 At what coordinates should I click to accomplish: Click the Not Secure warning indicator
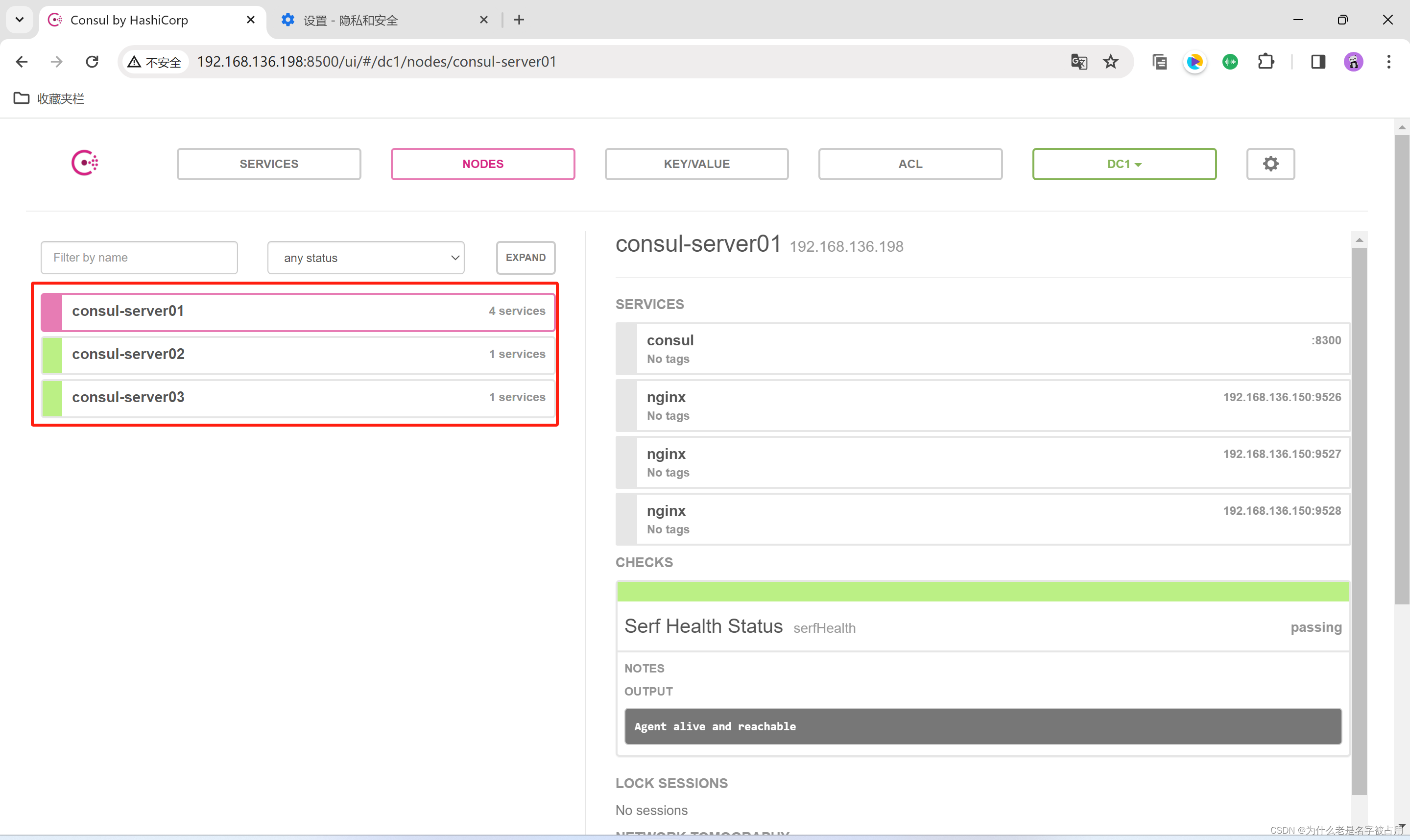(154, 62)
